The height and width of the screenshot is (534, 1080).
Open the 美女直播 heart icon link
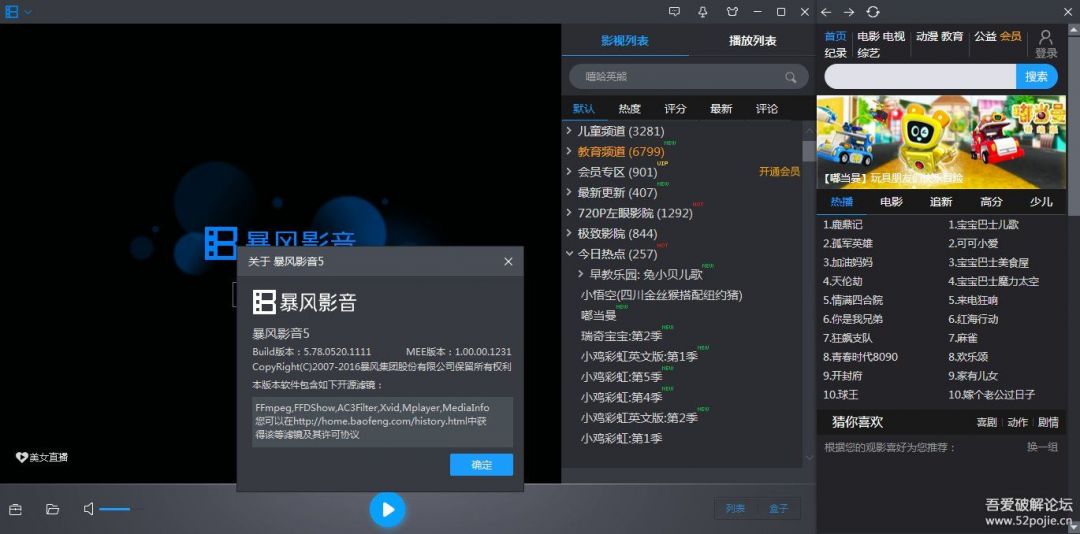41,458
